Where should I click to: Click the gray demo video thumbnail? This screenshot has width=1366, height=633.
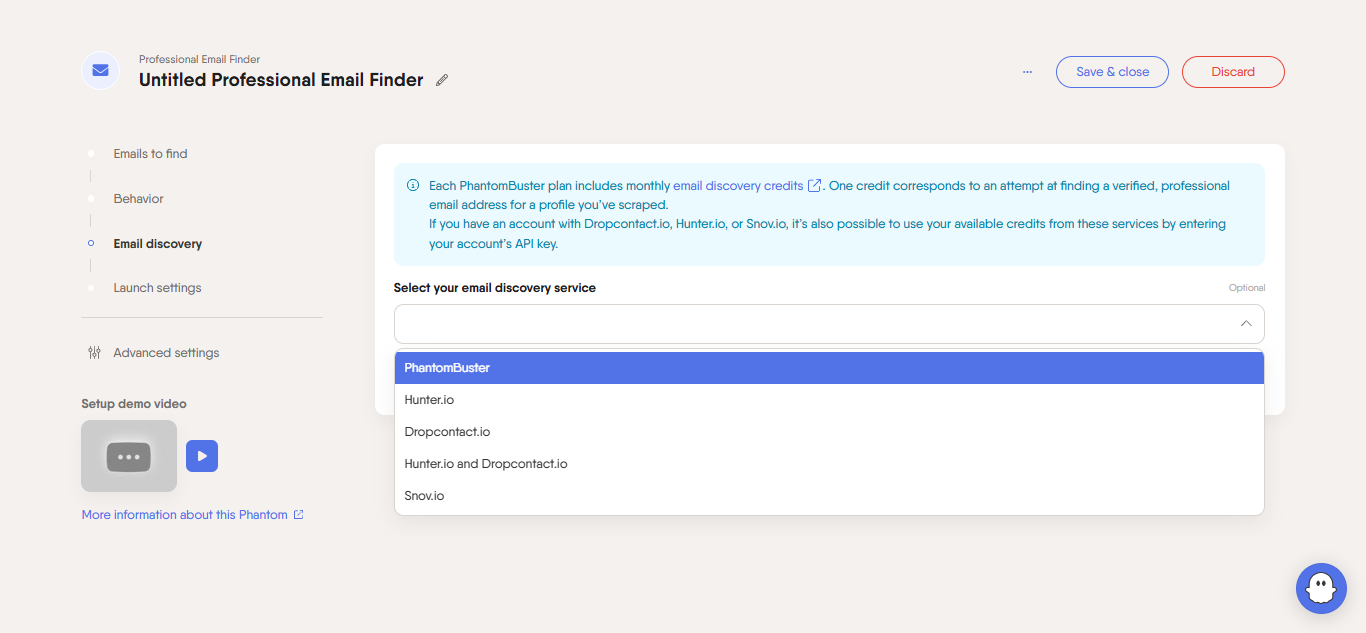pyautogui.click(x=129, y=455)
